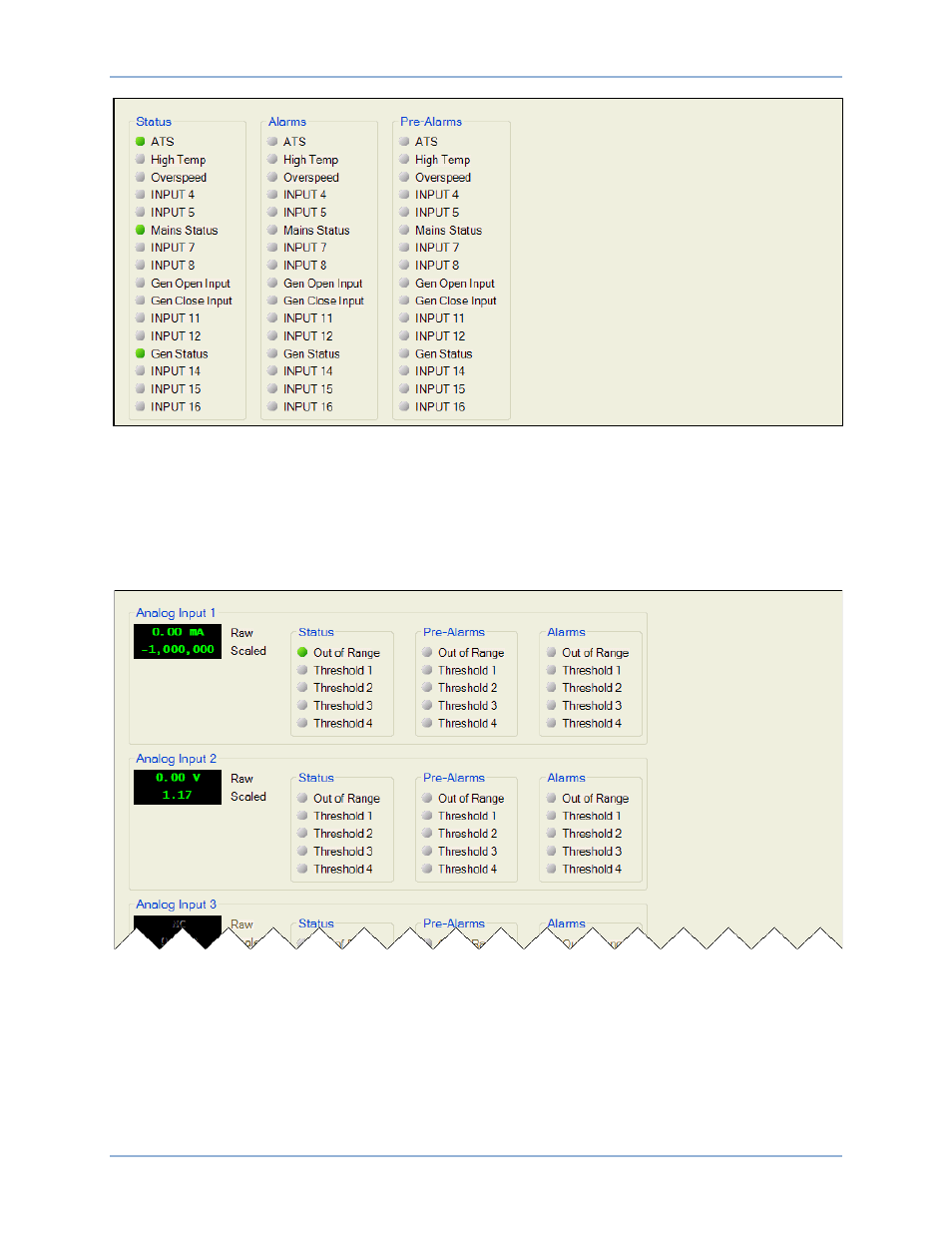
Task: Click the Raw label of Analog Input 1
Action: 241,633
